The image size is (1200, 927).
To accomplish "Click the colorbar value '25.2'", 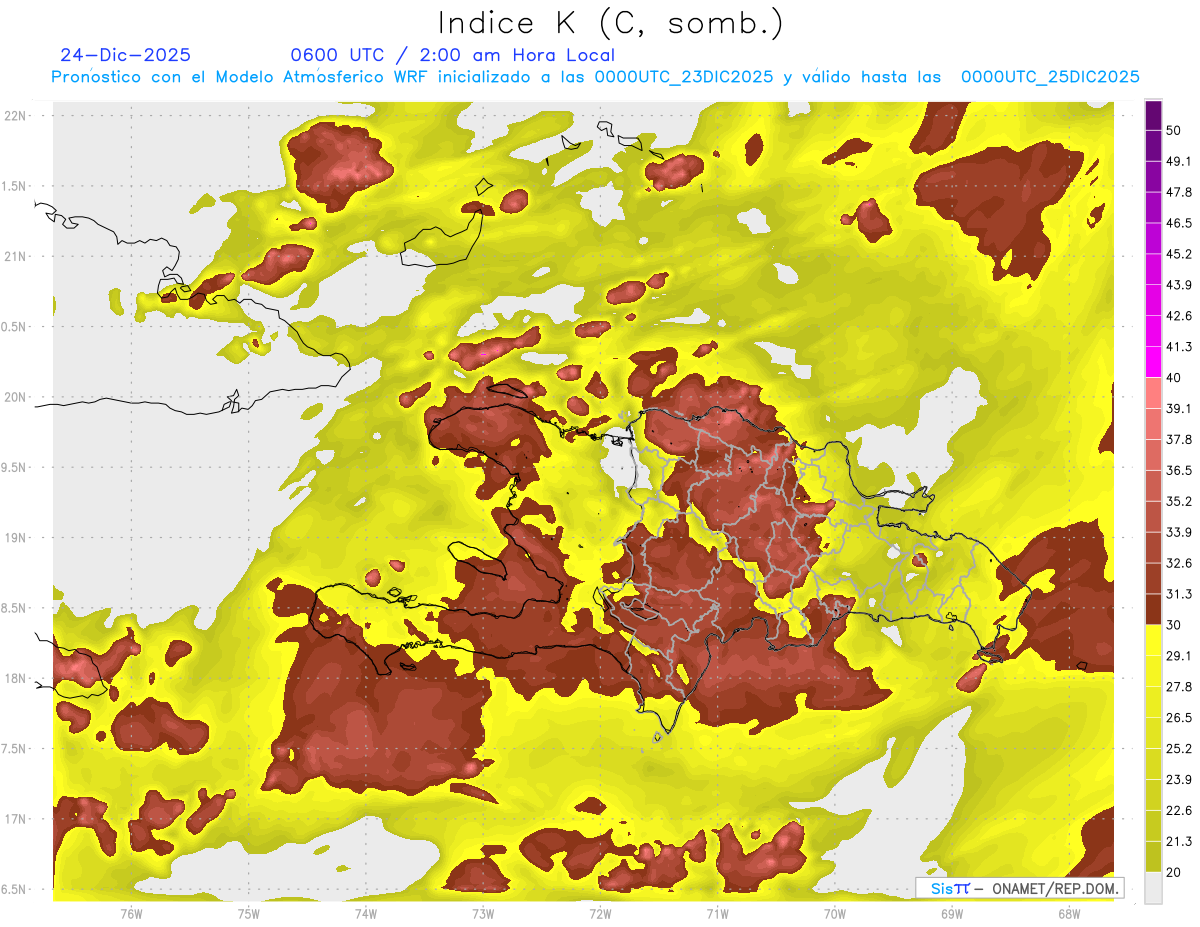I will tap(1179, 749).
